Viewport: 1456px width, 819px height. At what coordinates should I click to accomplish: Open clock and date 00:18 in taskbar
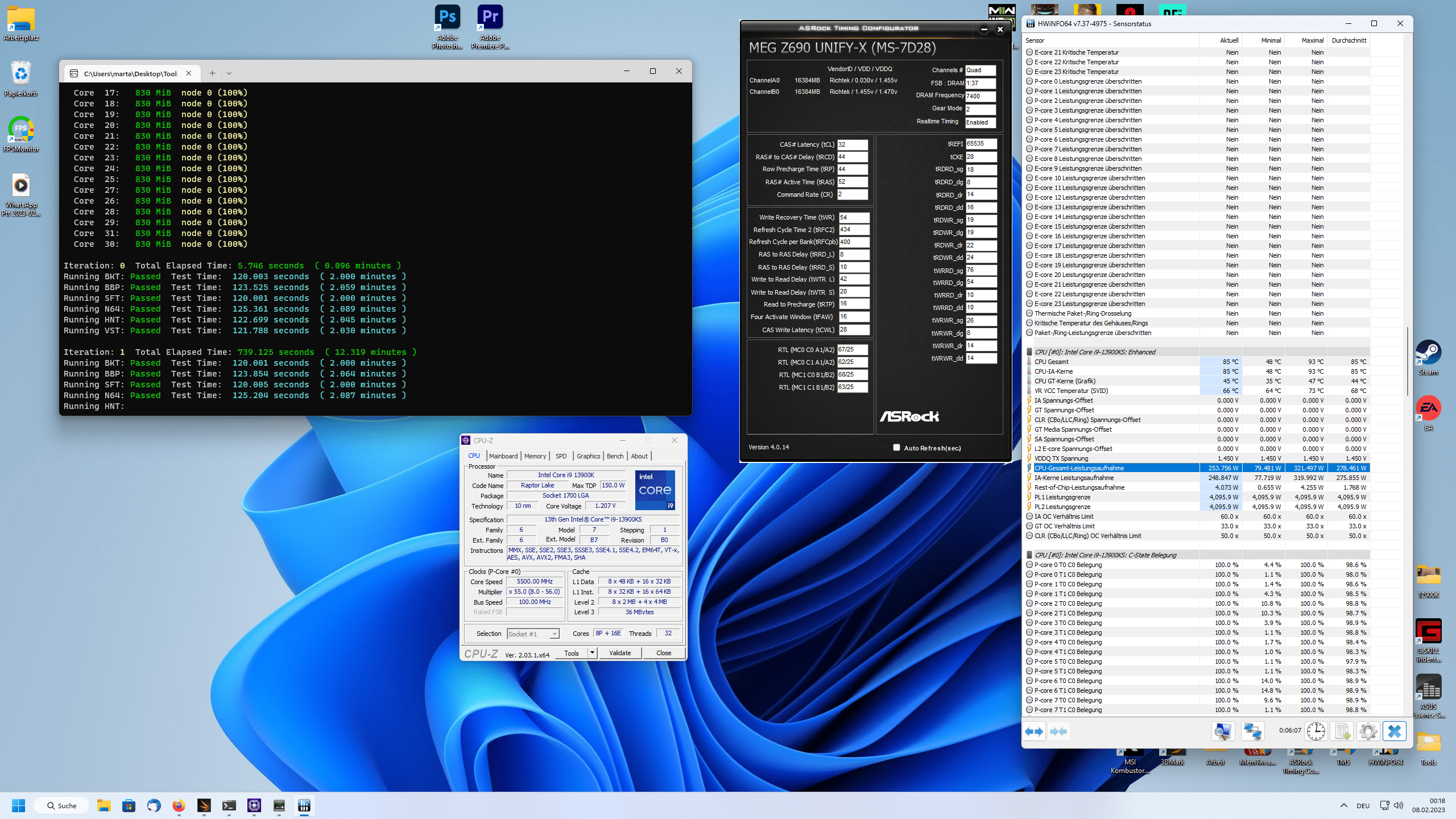1428,805
